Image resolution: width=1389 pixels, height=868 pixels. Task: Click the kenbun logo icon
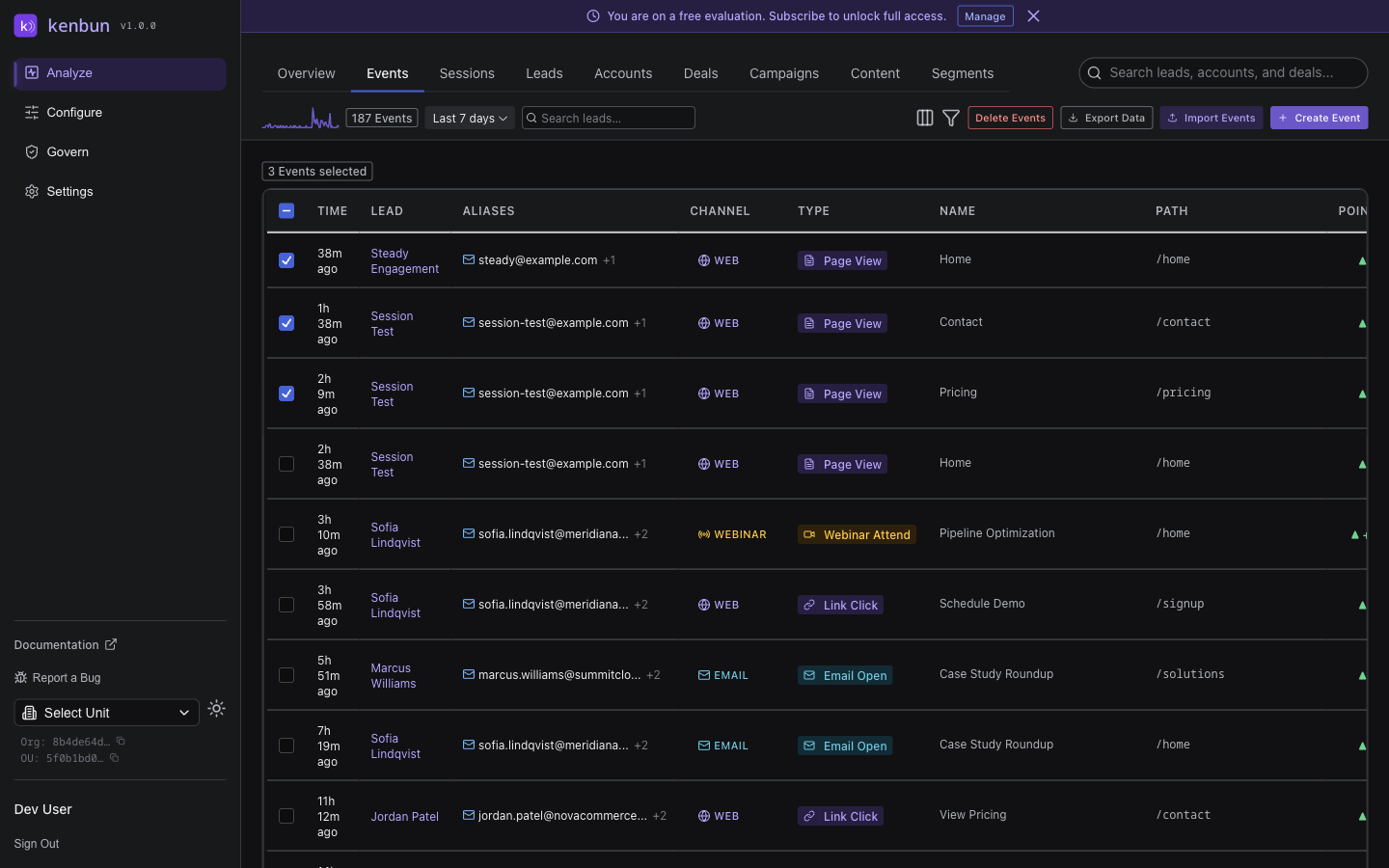point(26,26)
